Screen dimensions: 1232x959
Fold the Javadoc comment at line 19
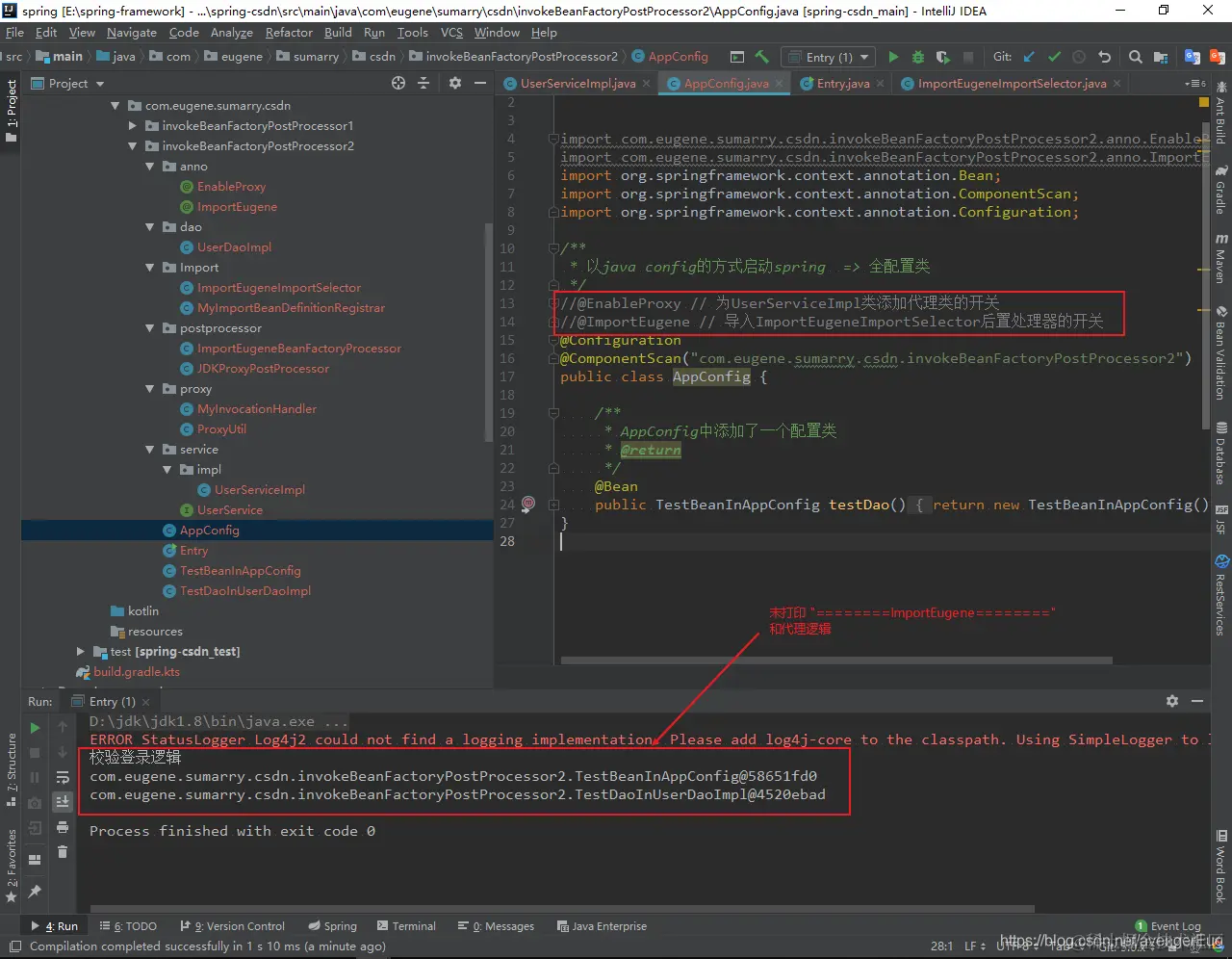[x=553, y=413]
